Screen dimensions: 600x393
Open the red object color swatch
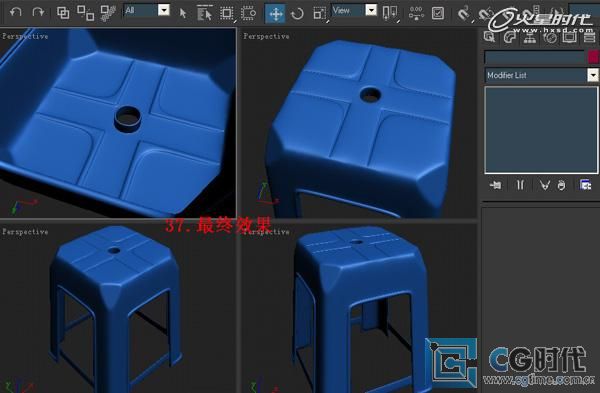point(593,57)
